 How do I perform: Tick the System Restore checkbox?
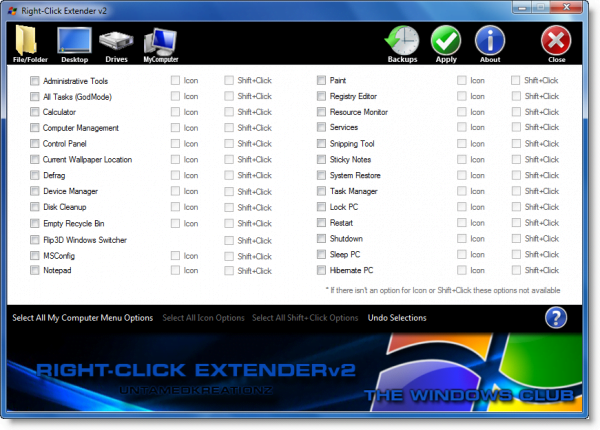321,175
